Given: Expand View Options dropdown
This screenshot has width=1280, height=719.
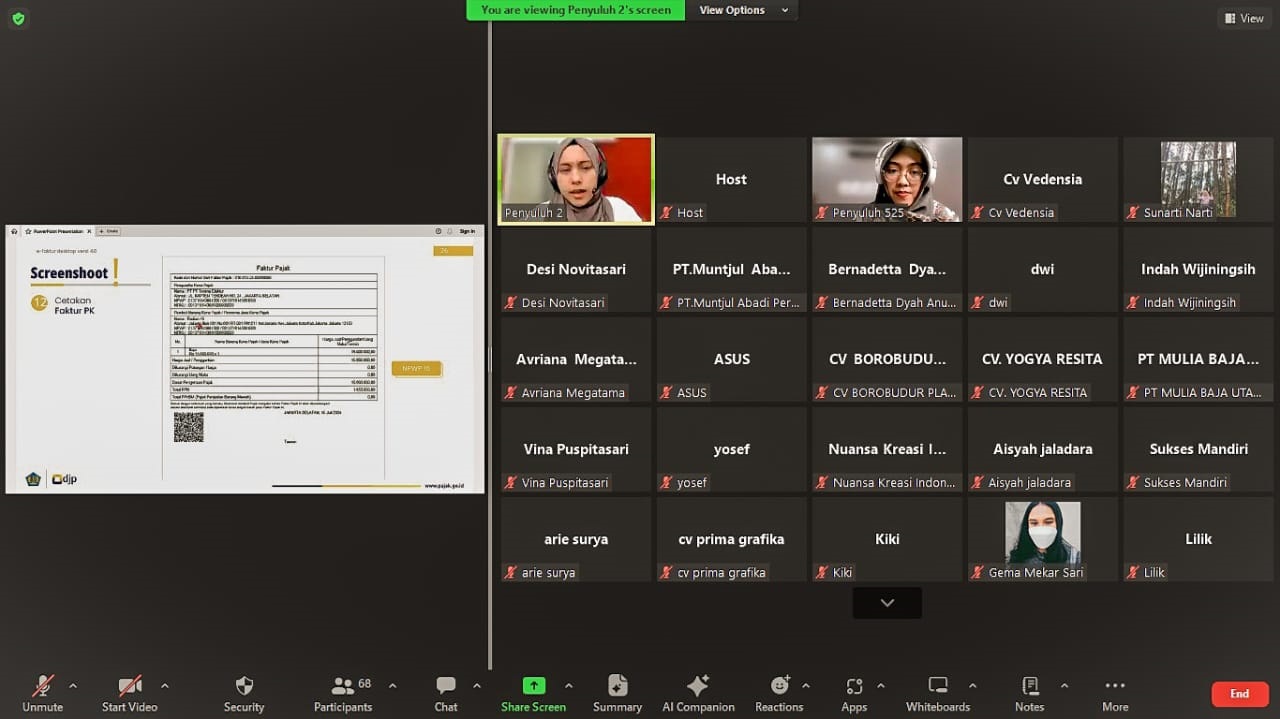Looking at the screenshot, I should click(x=743, y=10).
